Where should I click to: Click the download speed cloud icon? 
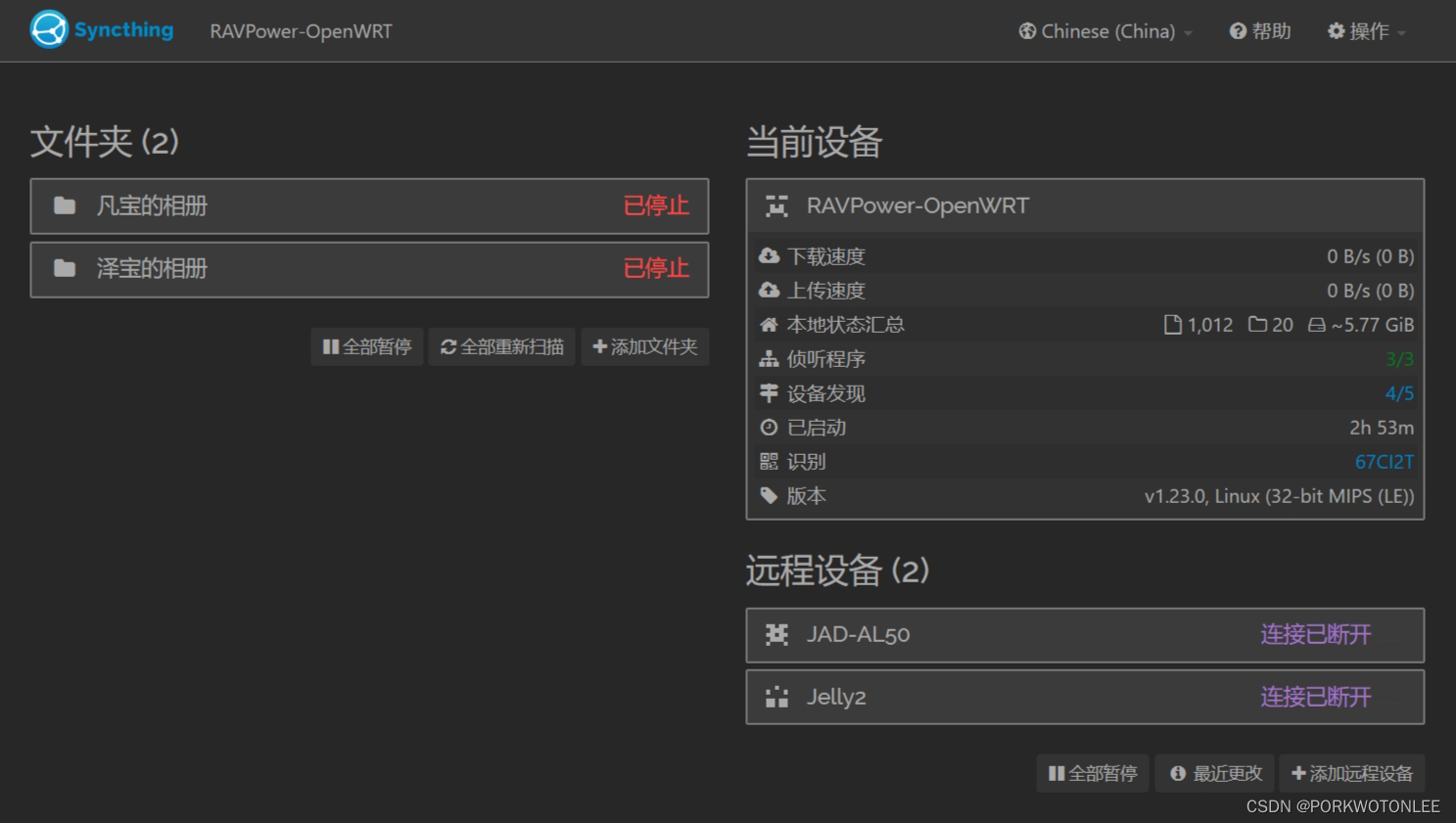770,255
